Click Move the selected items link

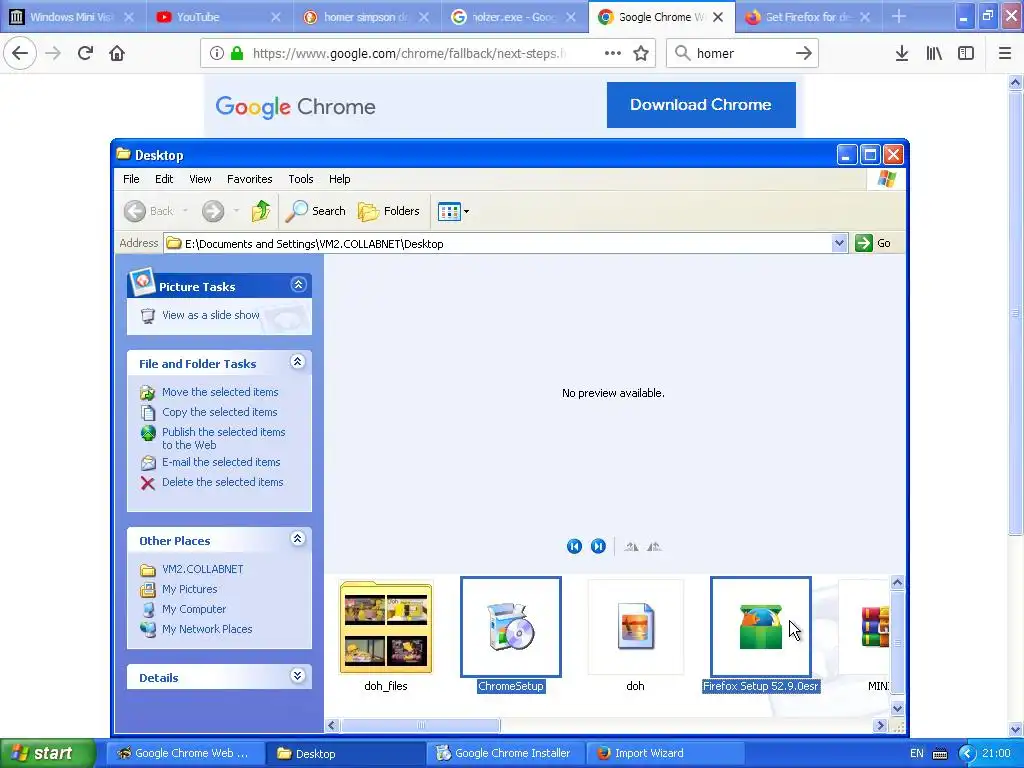[x=220, y=392]
